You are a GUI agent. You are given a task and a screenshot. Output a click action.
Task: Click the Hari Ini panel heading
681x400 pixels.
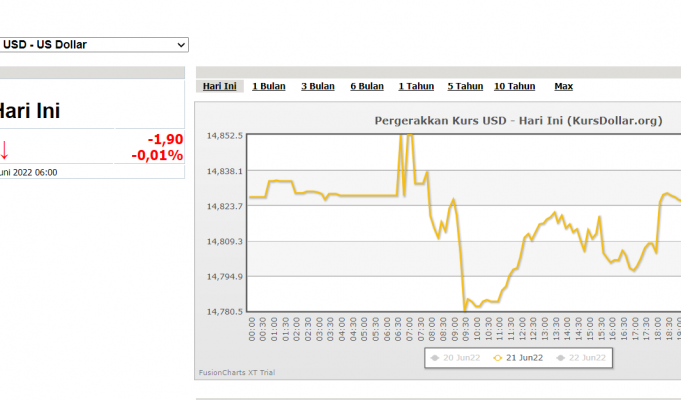30,111
